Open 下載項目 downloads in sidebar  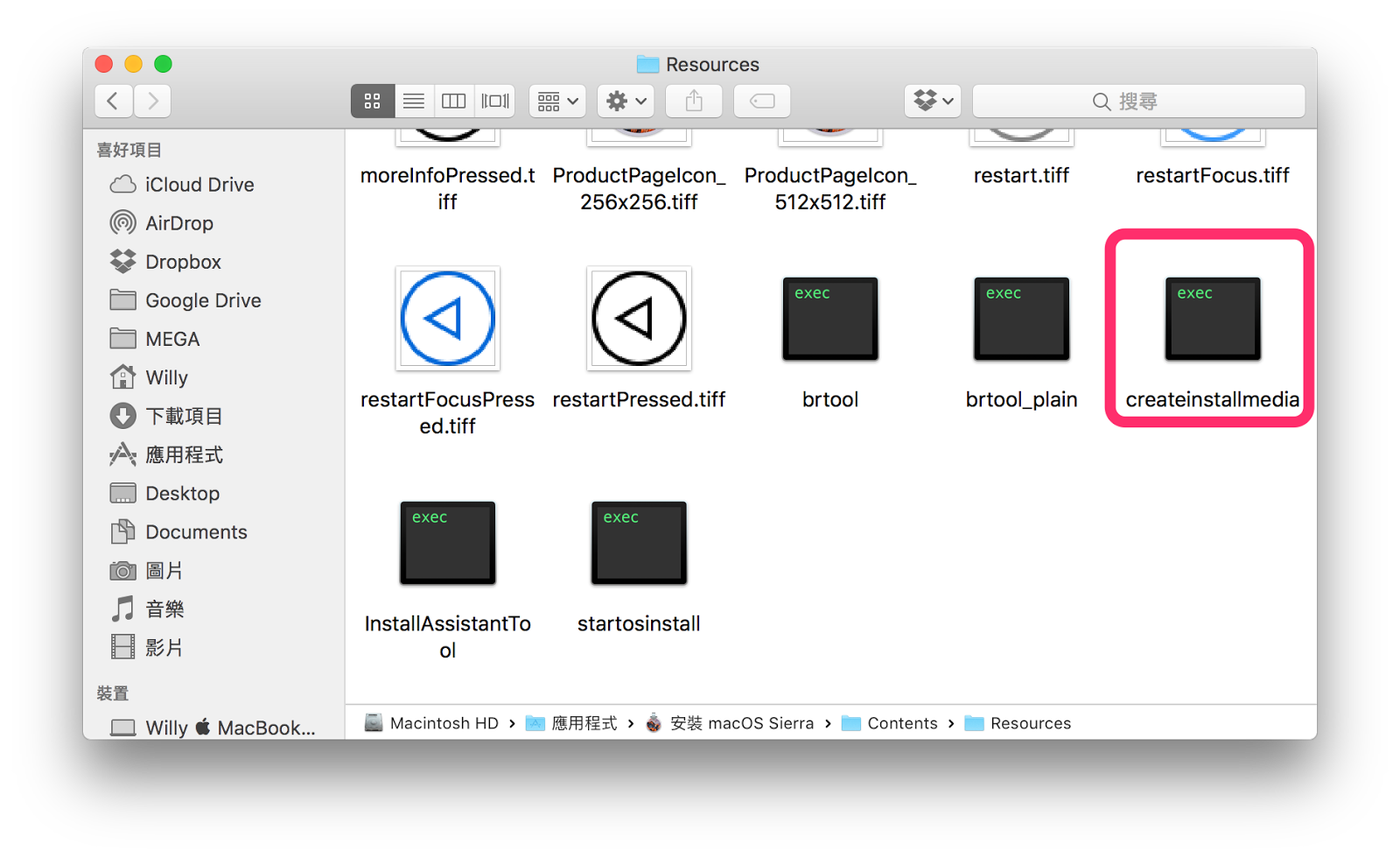(166, 416)
